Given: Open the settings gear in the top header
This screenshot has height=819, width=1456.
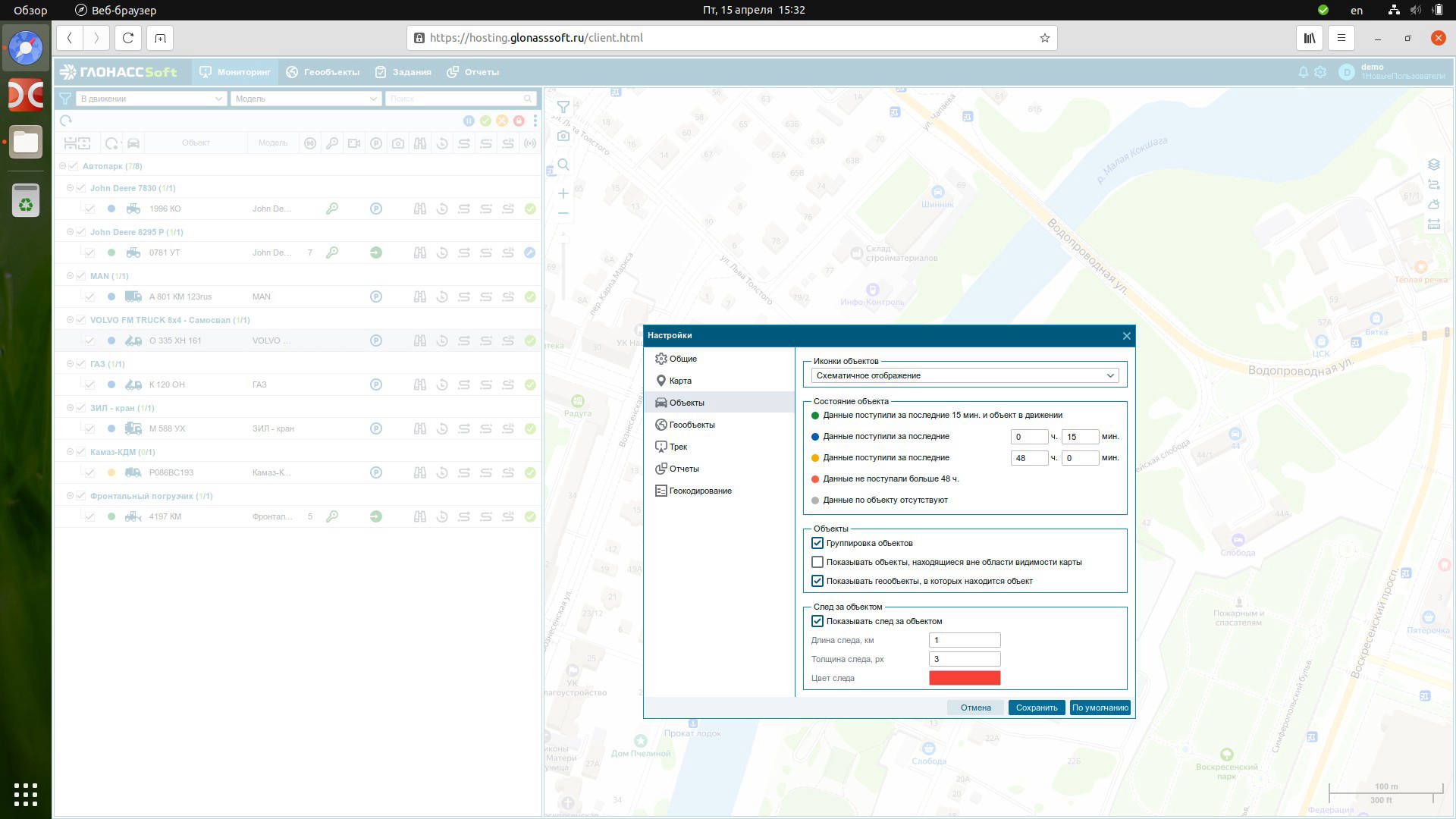Looking at the screenshot, I should click(1320, 72).
